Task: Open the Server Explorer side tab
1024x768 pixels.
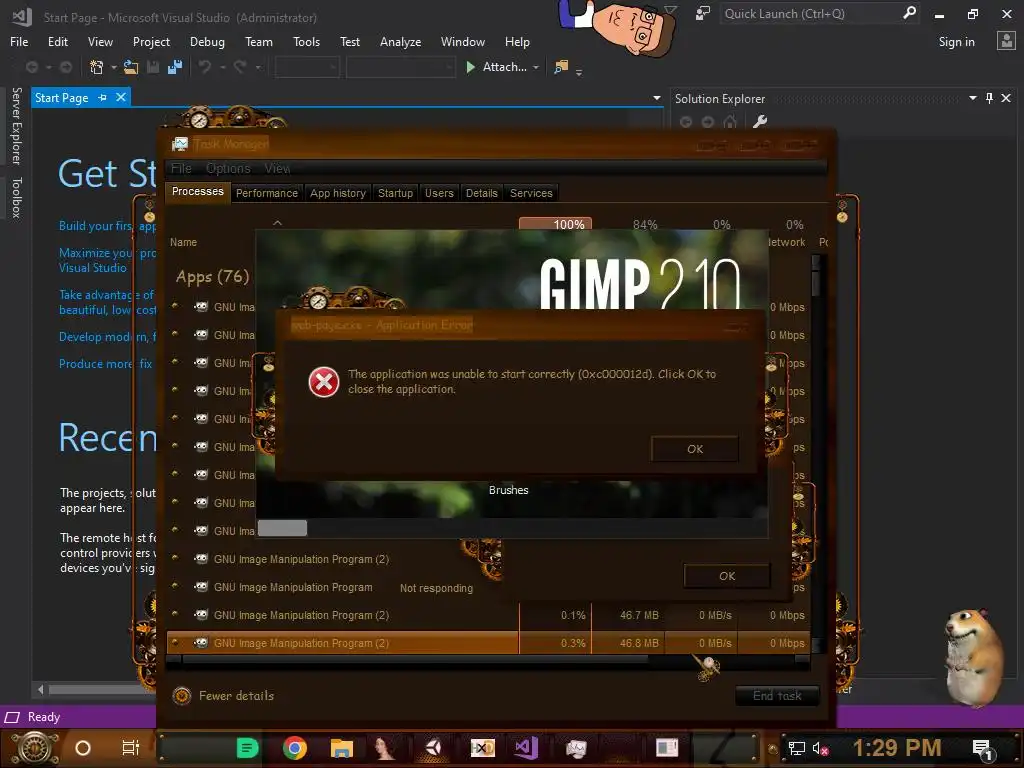Action: tap(16, 125)
